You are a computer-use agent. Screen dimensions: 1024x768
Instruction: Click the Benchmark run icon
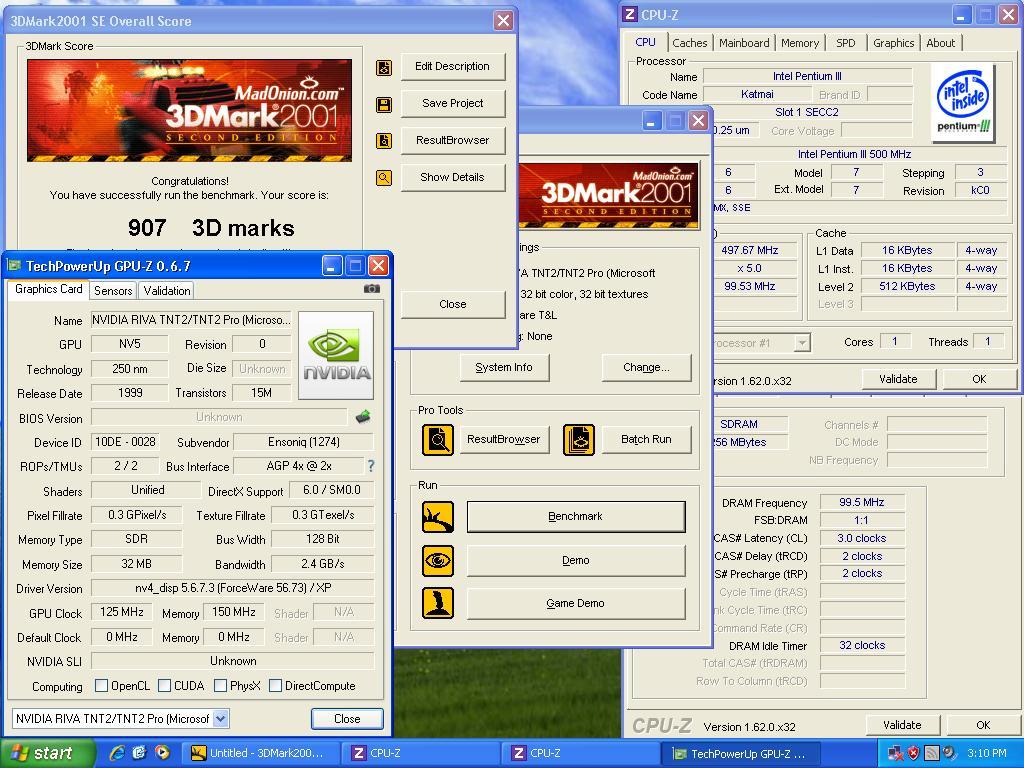pyautogui.click(x=438, y=517)
